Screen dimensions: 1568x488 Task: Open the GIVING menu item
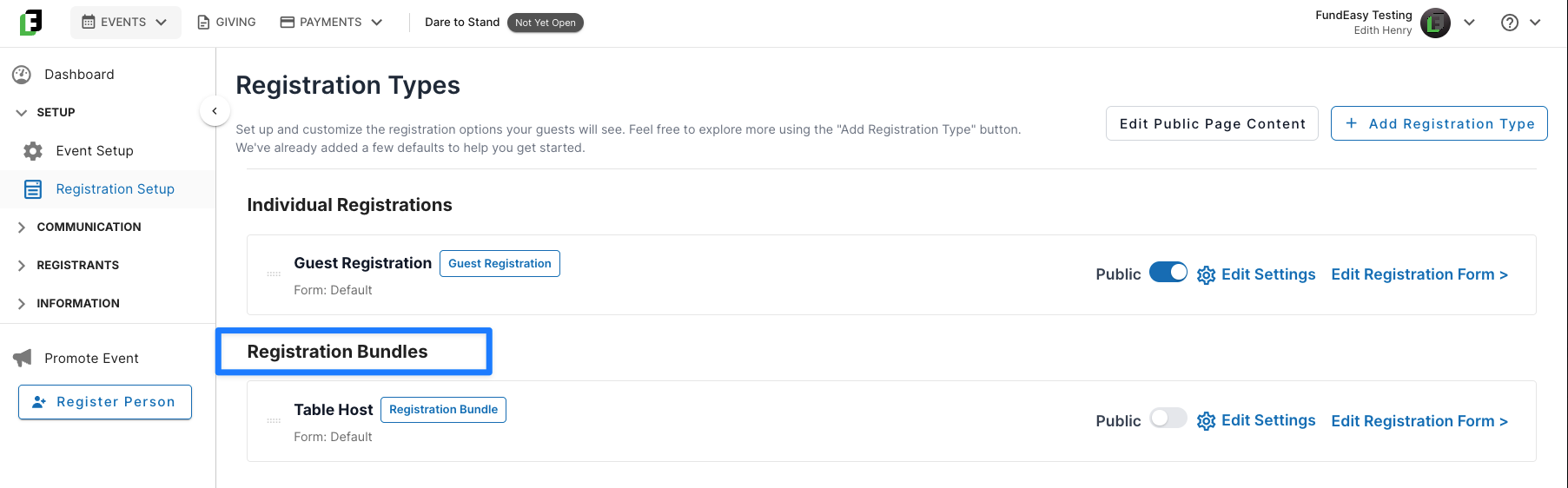click(x=227, y=23)
